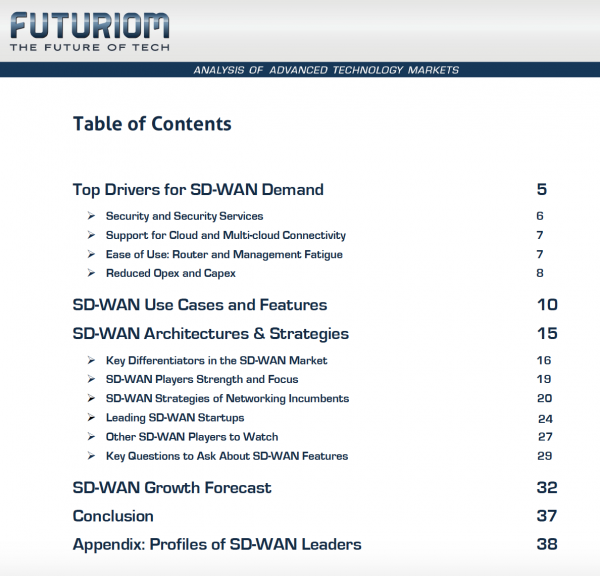
Task: Click page number 24 for Leading Startups
Action: pos(545,419)
